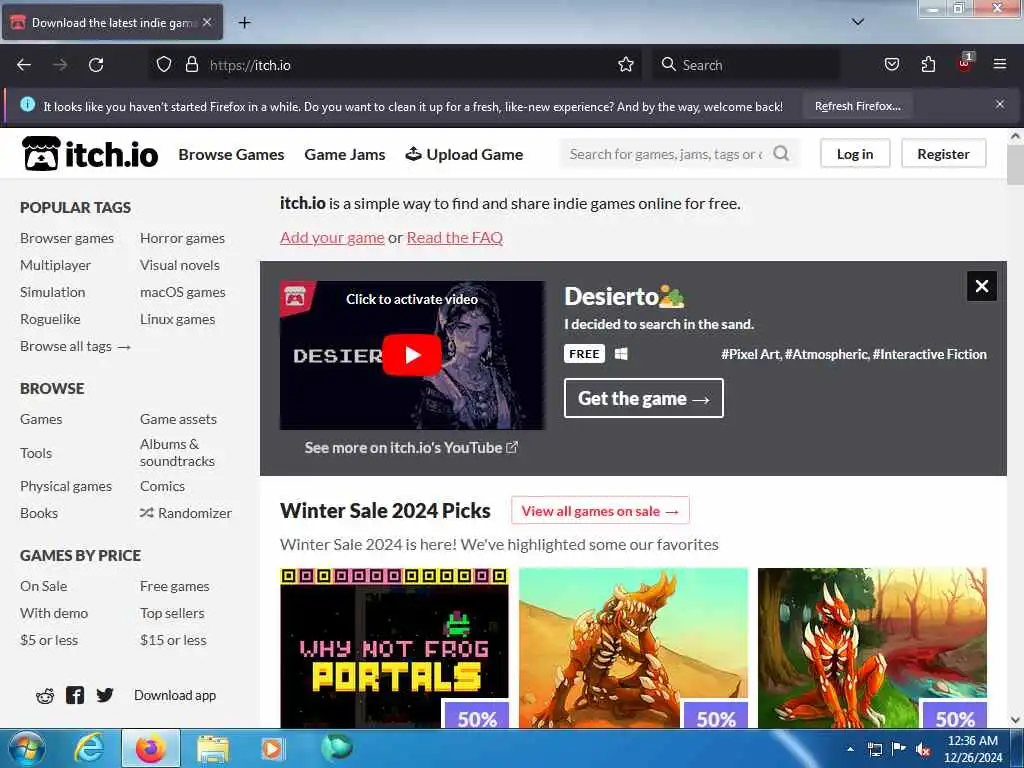Open Upload Game in header
The width and height of the screenshot is (1024, 768).
point(464,155)
